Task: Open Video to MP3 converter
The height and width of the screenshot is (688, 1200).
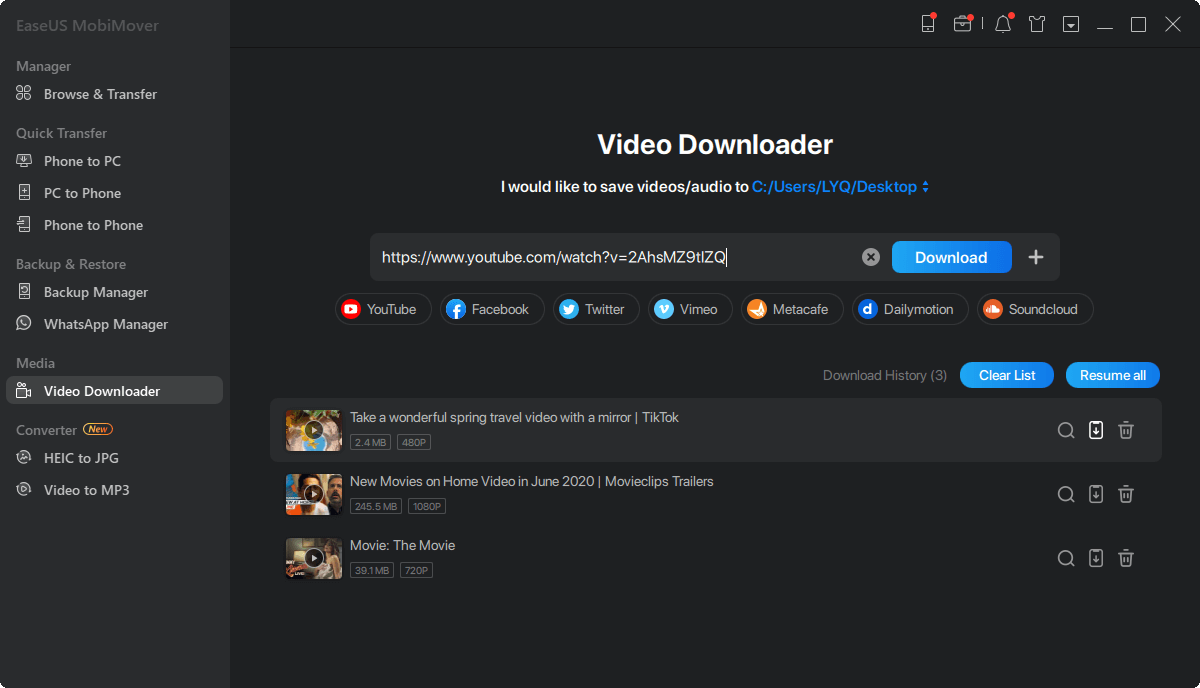Action: (114, 490)
